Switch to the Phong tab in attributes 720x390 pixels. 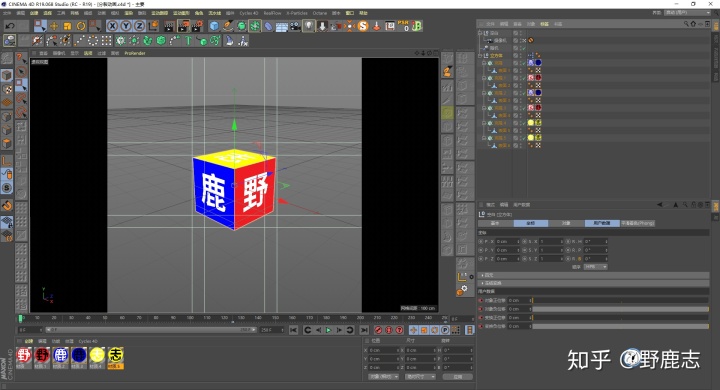pos(638,223)
